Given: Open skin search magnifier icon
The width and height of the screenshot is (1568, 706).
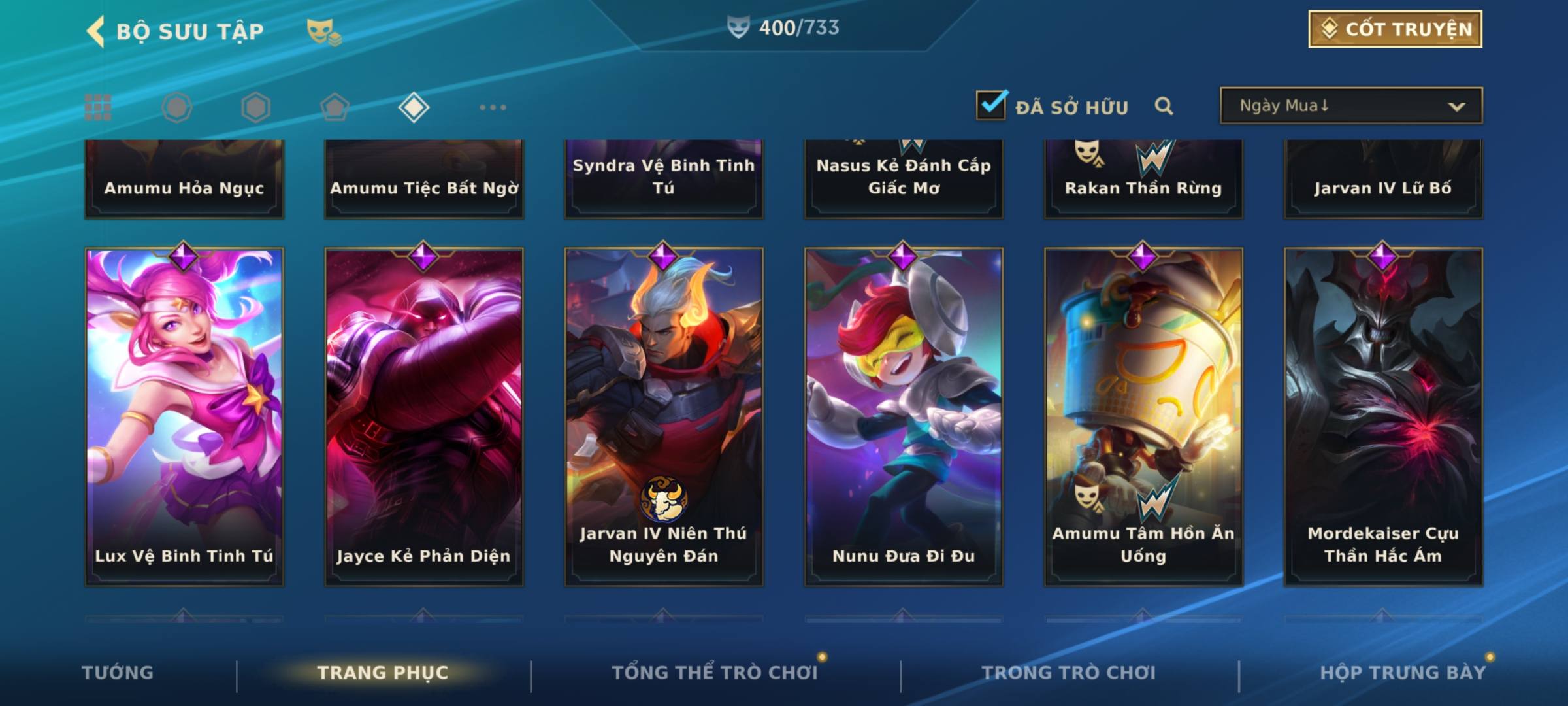Looking at the screenshot, I should pyautogui.click(x=1164, y=106).
